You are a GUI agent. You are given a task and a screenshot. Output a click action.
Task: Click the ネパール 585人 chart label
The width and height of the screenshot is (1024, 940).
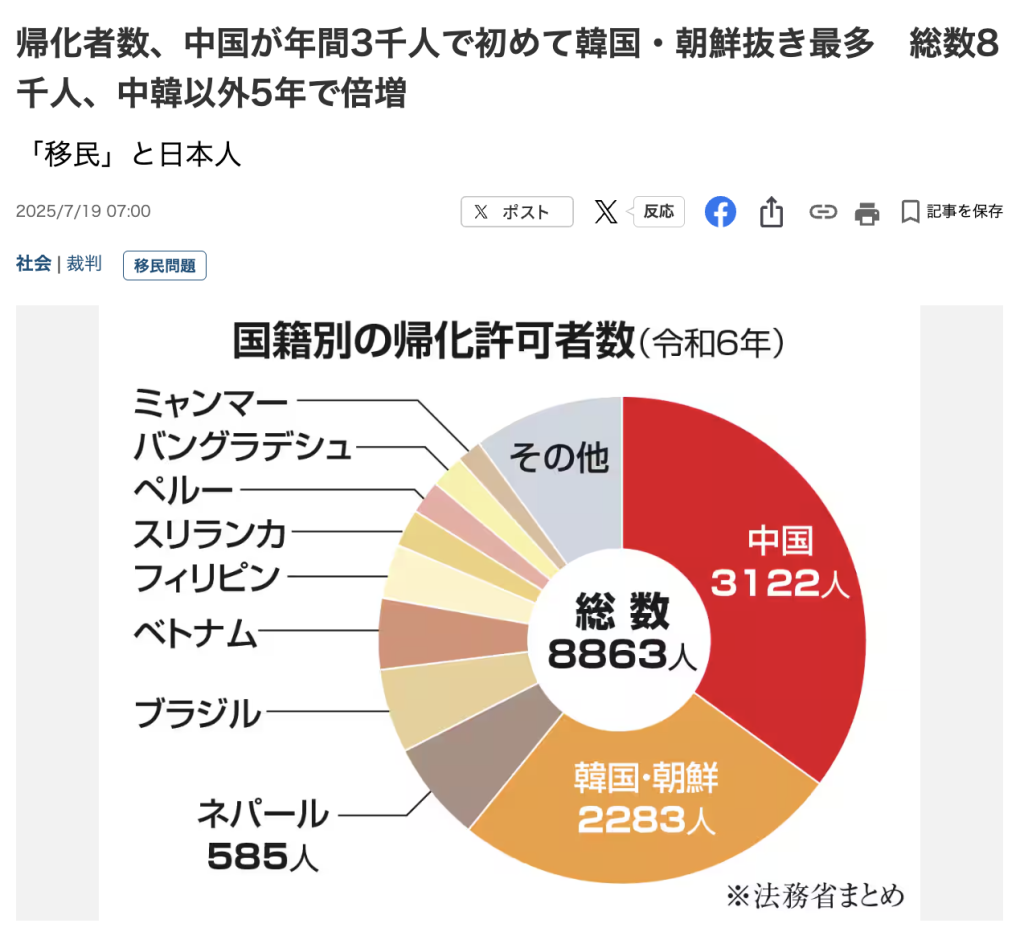264,834
